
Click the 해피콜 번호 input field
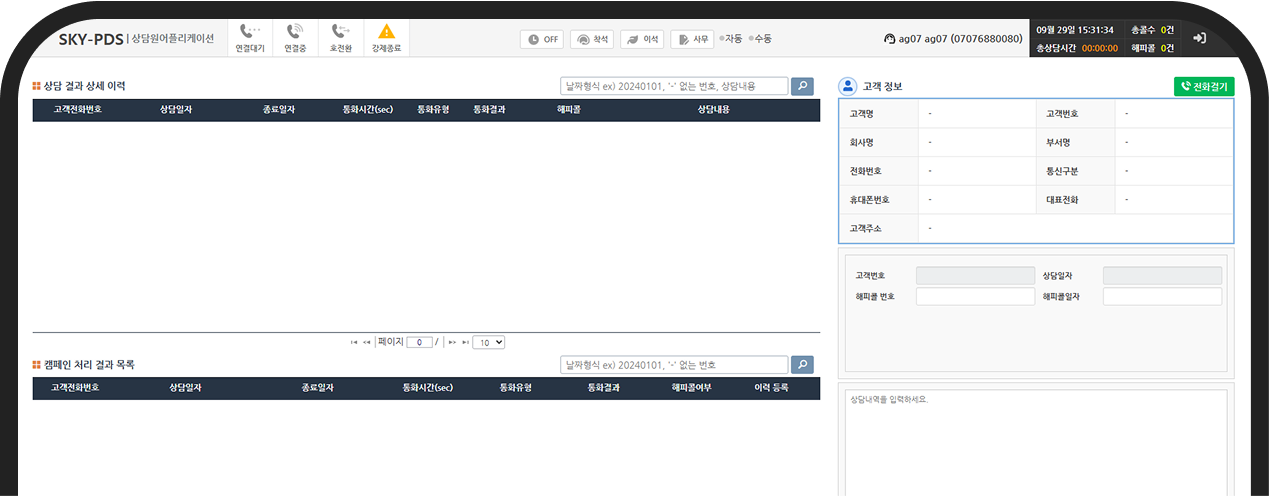click(975, 297)
